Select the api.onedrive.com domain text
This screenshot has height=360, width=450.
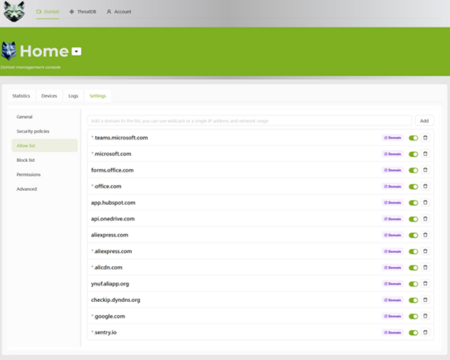pos(113,219)
